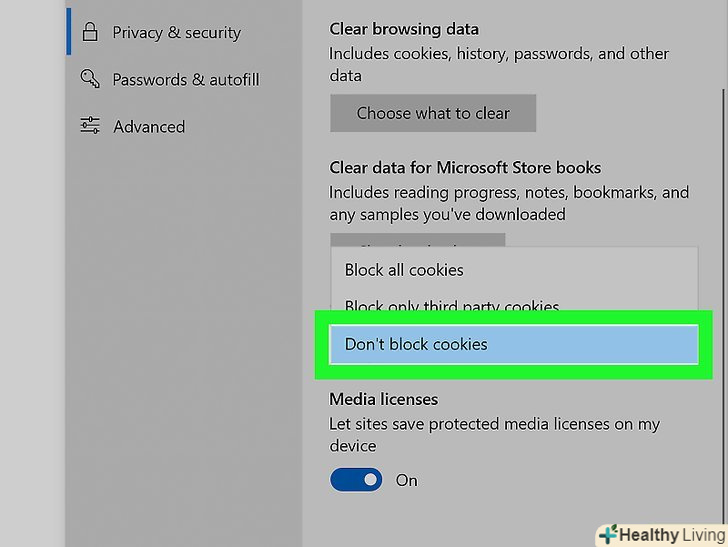Screen dimensions: 728x547
Task: Click the sliders icon beside Advanced
Action: pyautogui.click(x=90, y=126)
